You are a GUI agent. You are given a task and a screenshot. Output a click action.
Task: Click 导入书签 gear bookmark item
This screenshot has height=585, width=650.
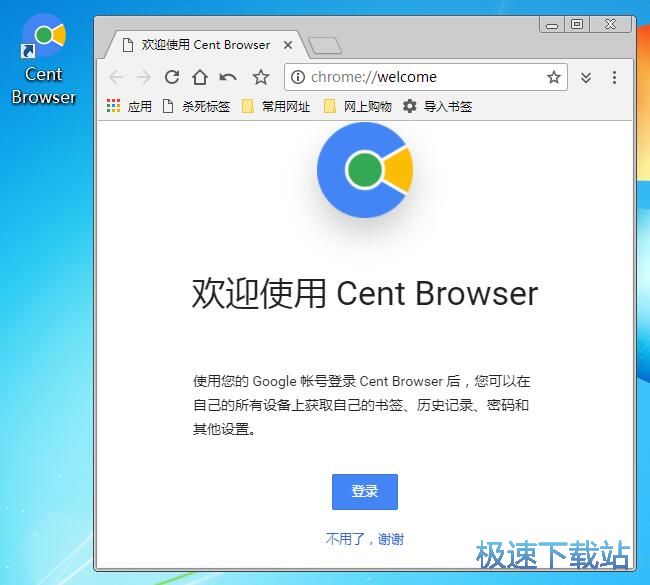coord(437,107)
